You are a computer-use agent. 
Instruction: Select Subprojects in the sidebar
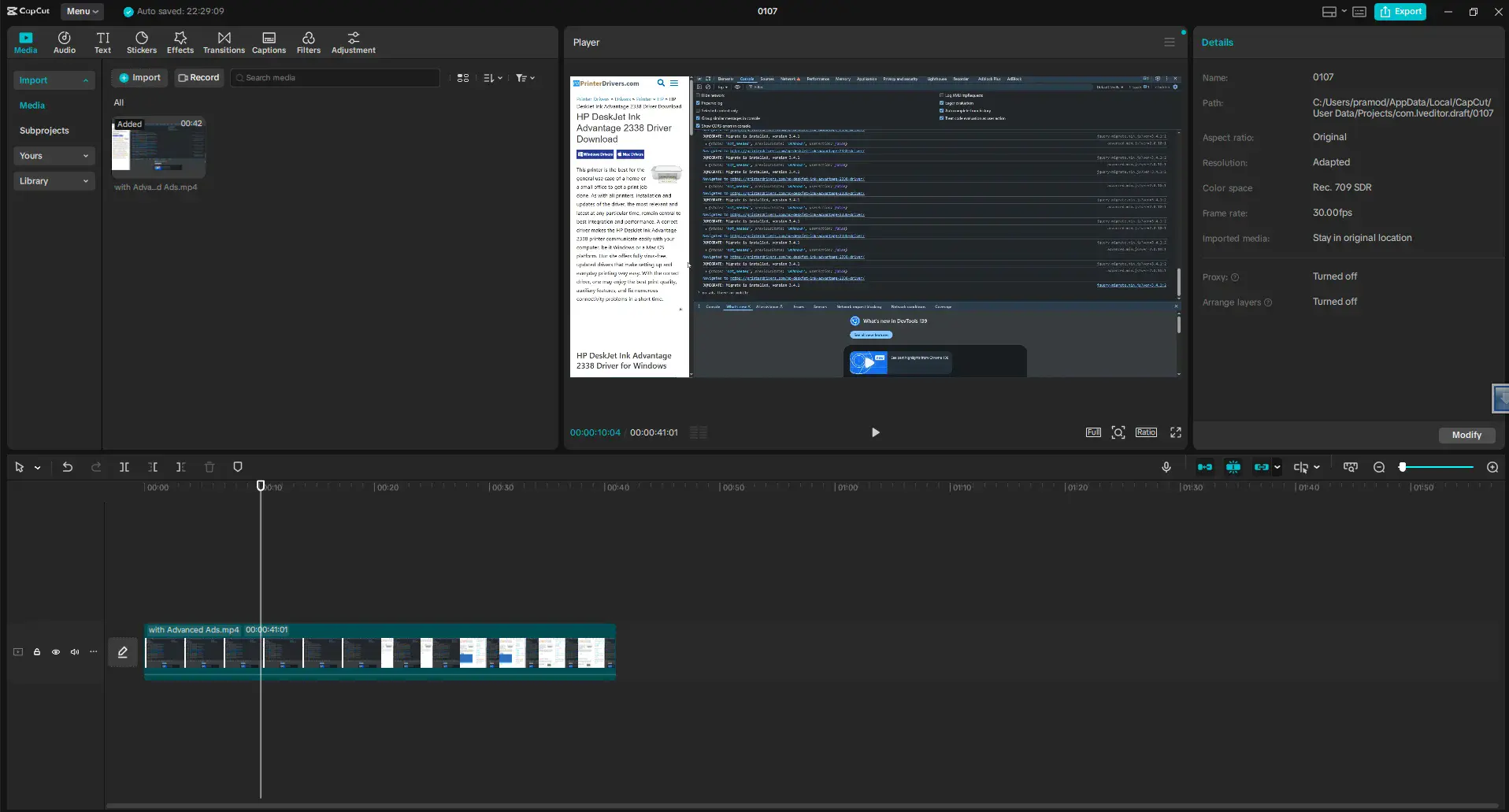[x=44, y=131]
